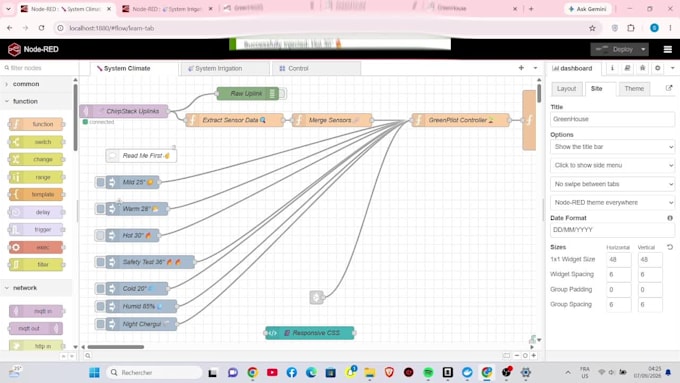This screenshot has height=383, width=680.
Task: Reset canvas zoom level
Action: pyautogui.click(x=525, y=356)
